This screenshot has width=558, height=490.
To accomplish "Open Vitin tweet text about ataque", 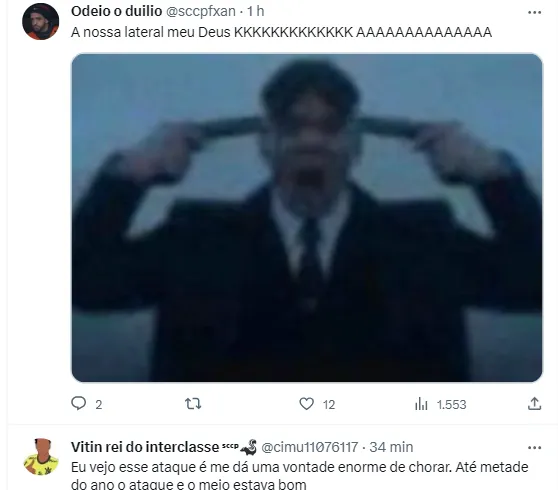I will [x=300, y=475].
